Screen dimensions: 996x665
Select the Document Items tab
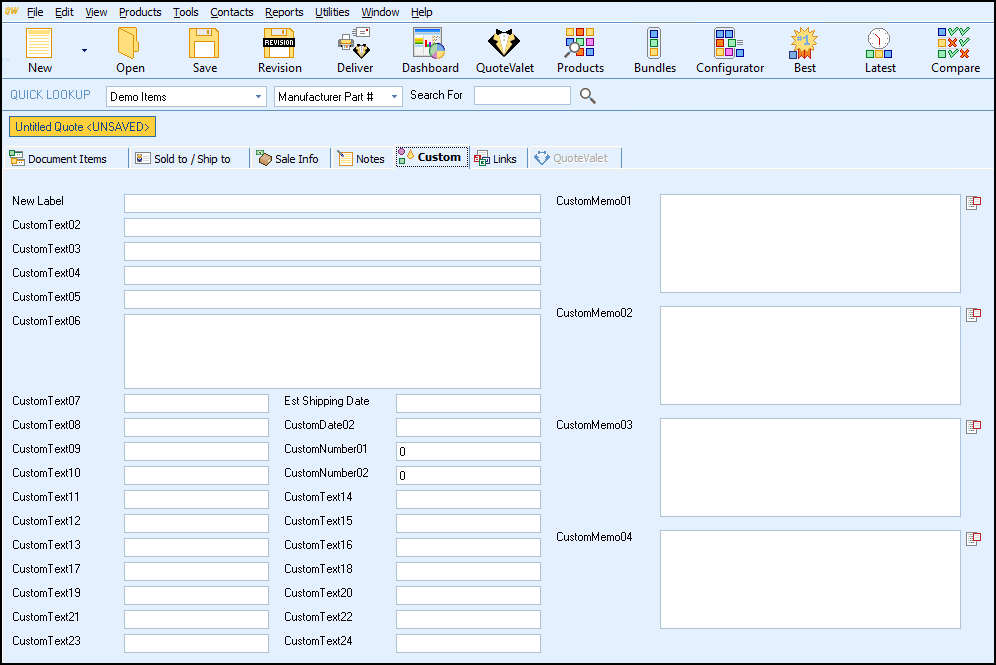(x=58, y=158)
